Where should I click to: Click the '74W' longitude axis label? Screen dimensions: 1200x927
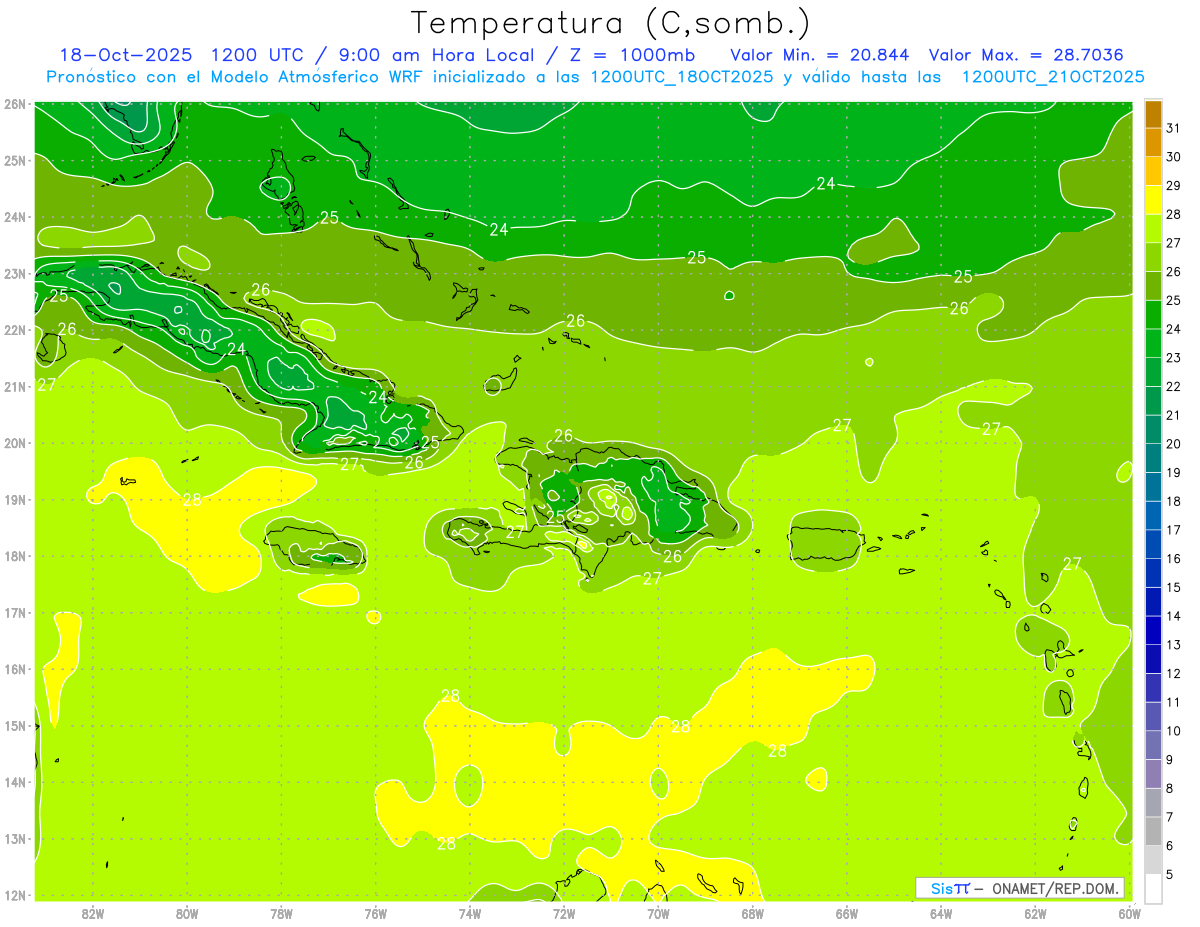point(469,913)
